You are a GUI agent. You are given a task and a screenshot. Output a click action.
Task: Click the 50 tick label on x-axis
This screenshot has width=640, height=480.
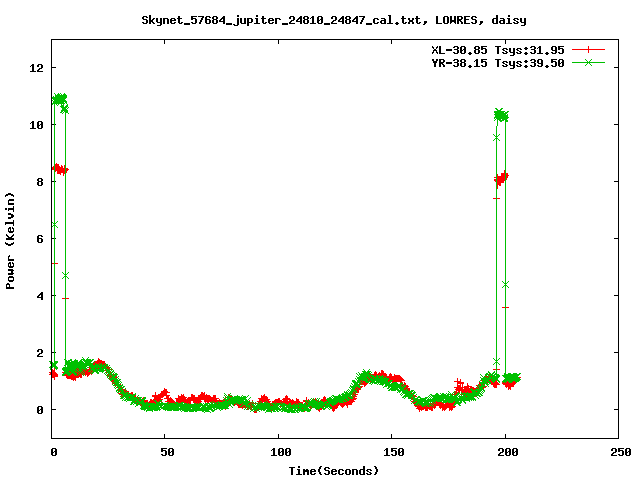click(166, 452)
